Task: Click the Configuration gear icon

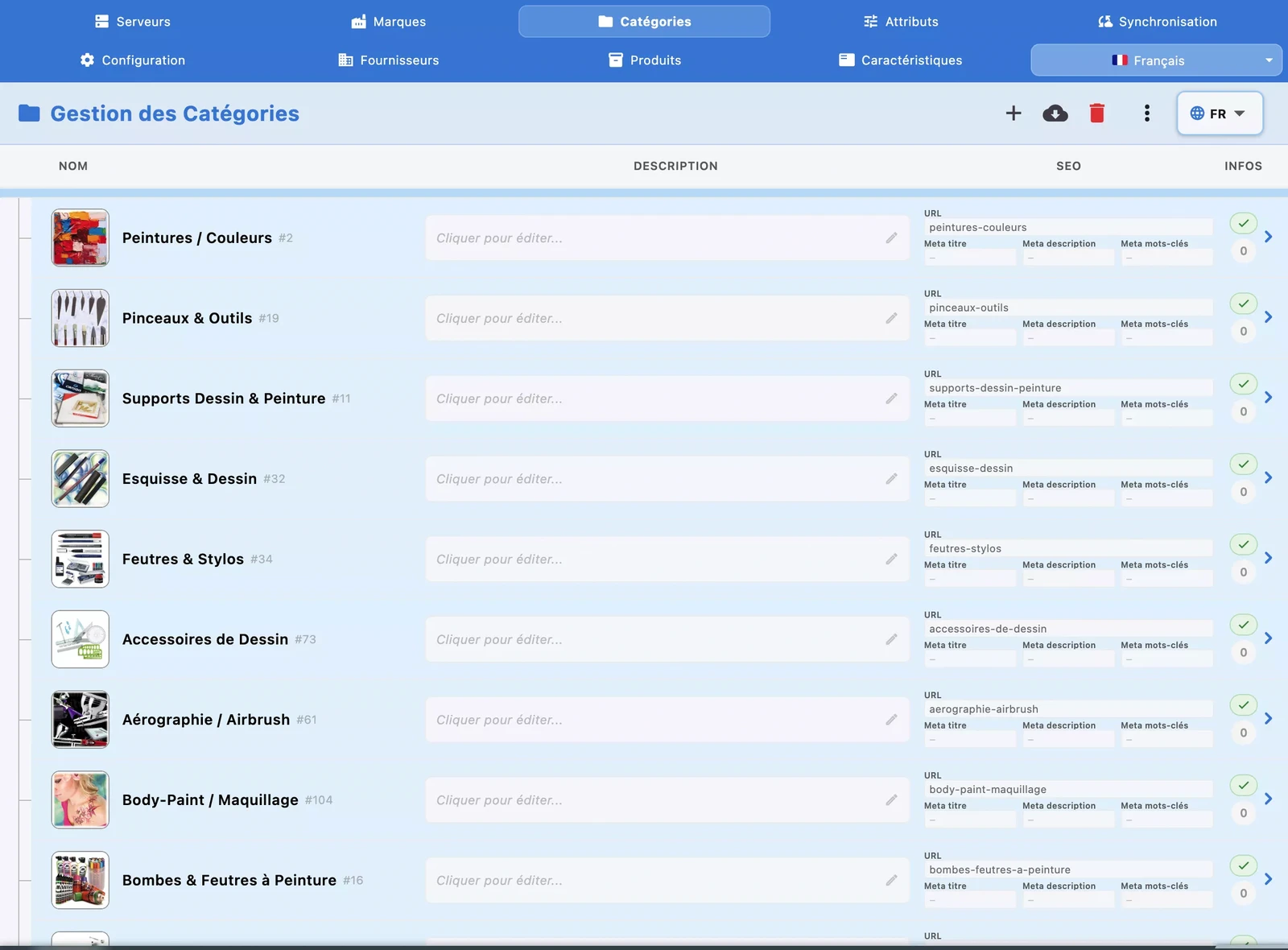Action: 87,60
